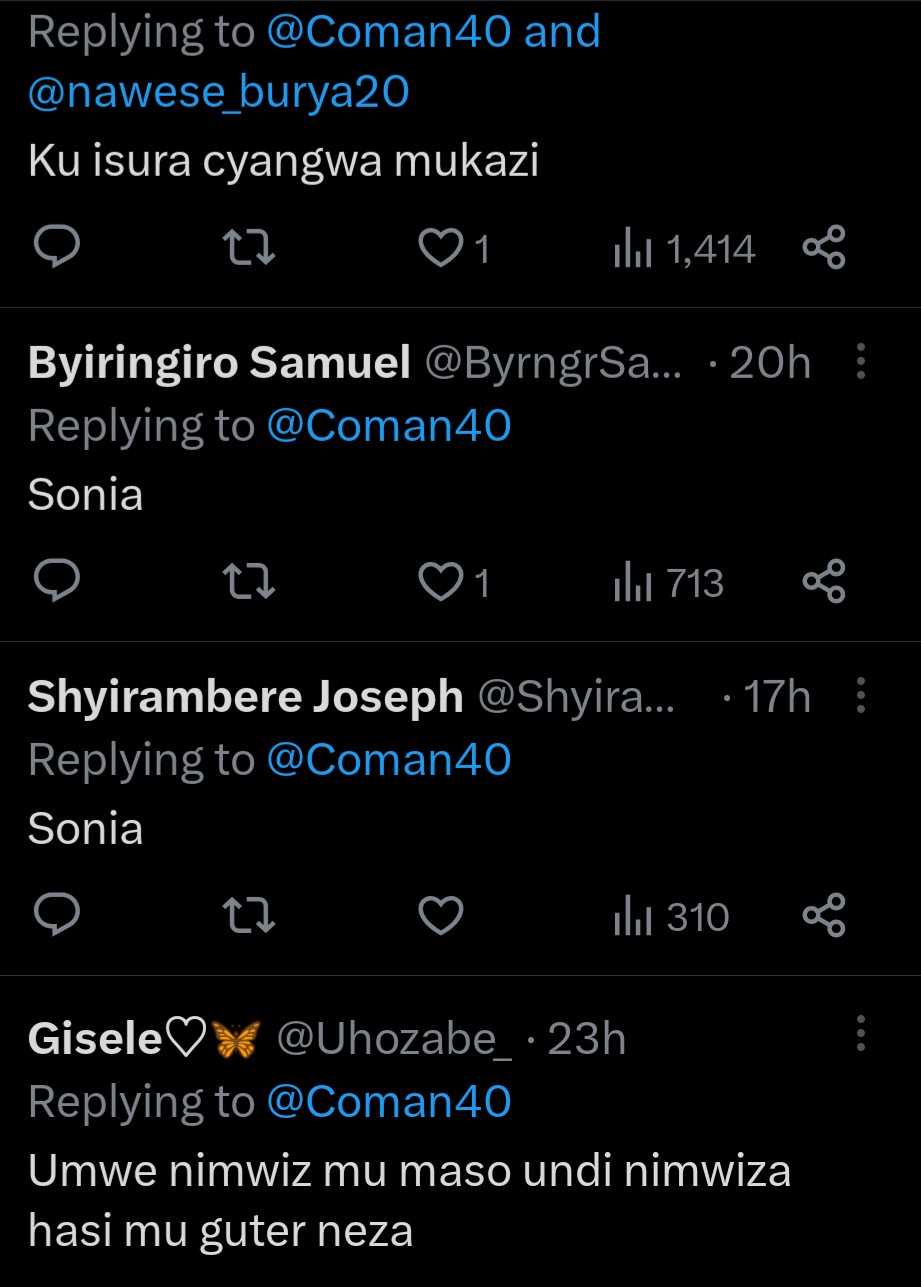The image size is (921, 1287).
Task: Open Gisele's @Uhozabe_ profile handle
Action: [x=393, y=1040]
